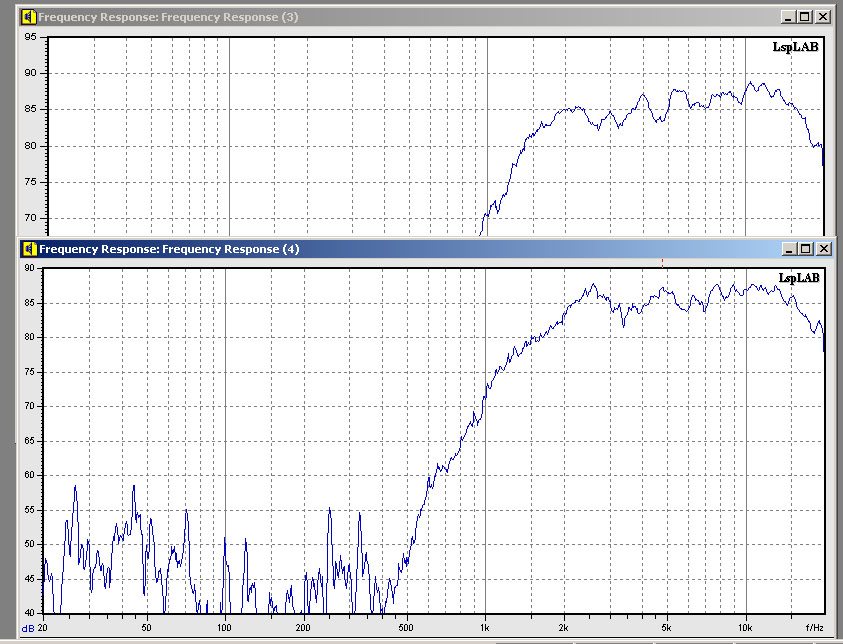Click the 80 dB label in Frequency Response (3)

click(x=30, y=146)
